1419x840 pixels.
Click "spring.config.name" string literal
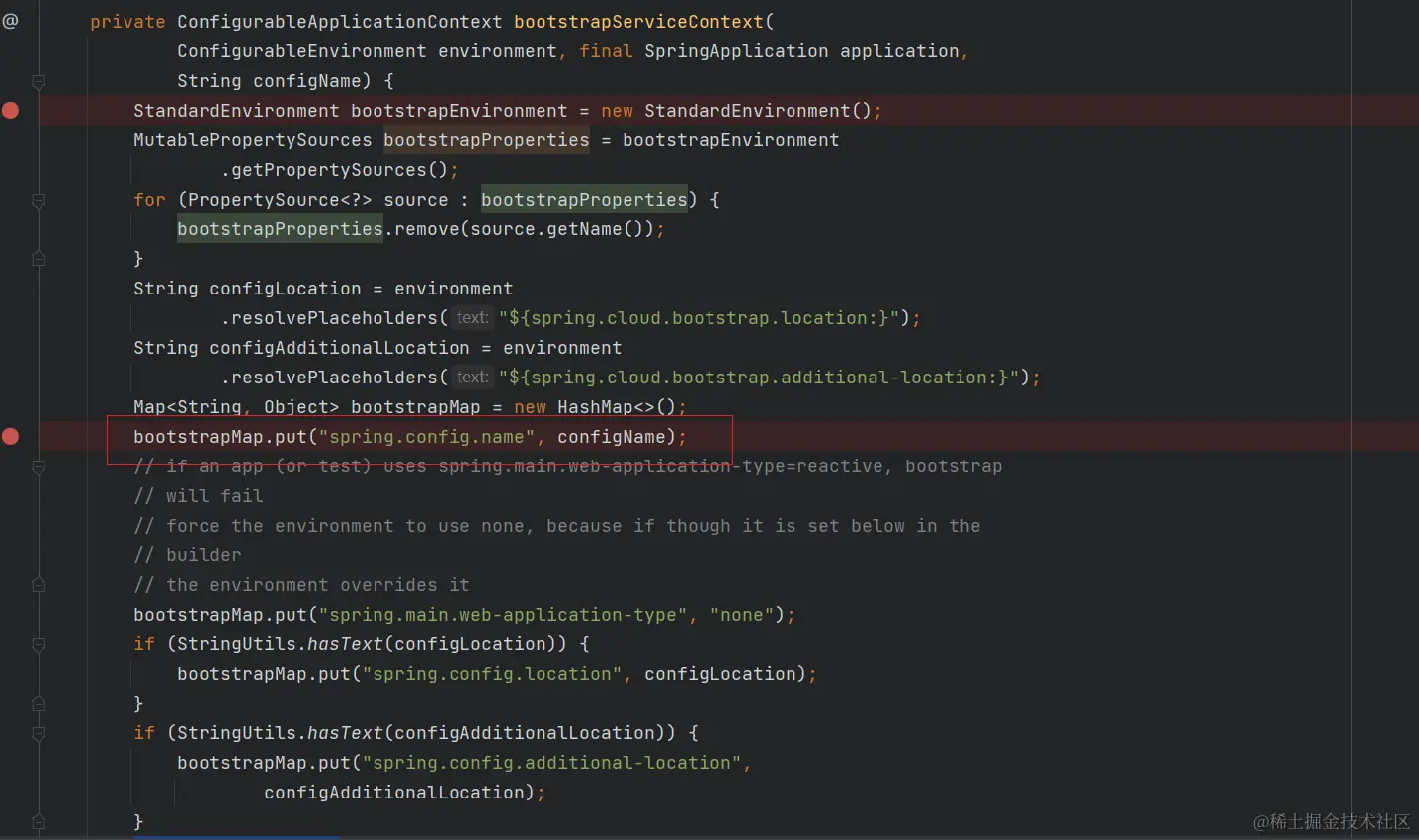(427, 437)
